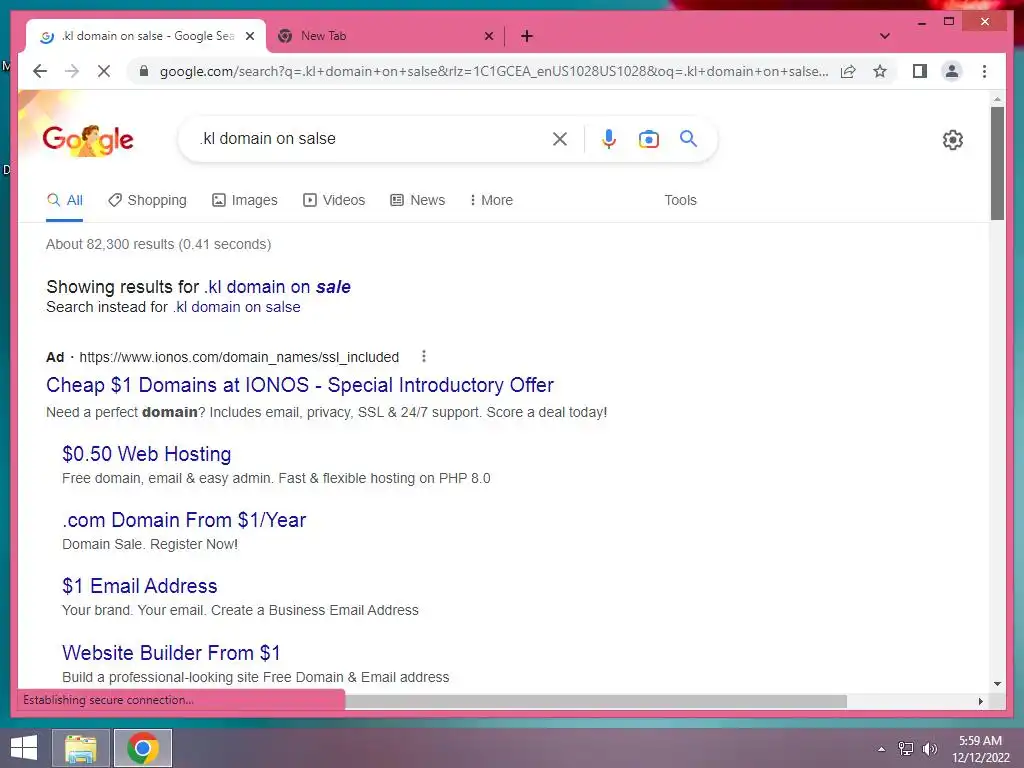1024x768 pixels.
Task: Expand the tab search dropdown arrow
Action: pos(885,36)
